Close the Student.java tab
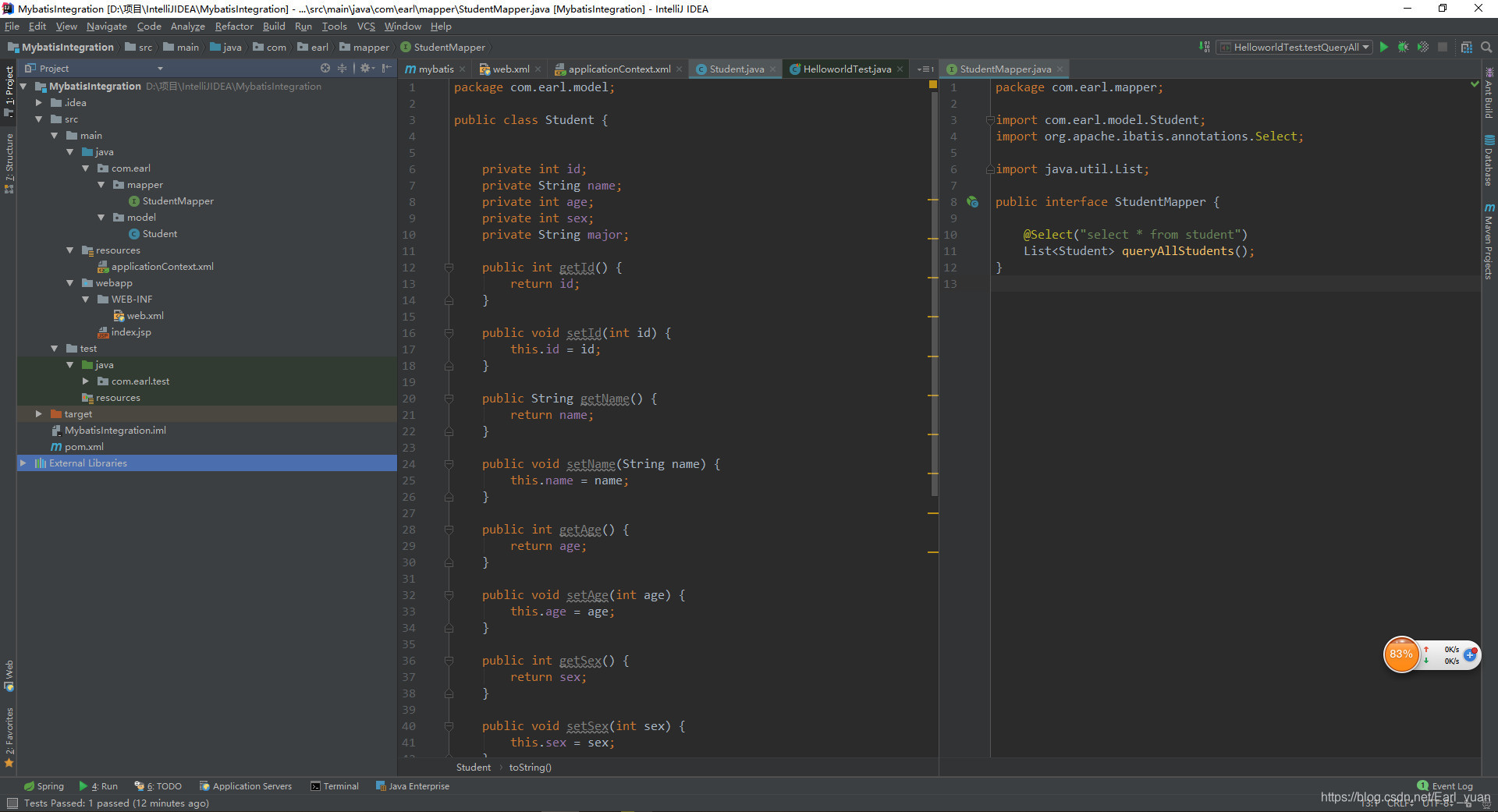The height and width of the screenshot is (812, 1498). [x=772, y=69]
